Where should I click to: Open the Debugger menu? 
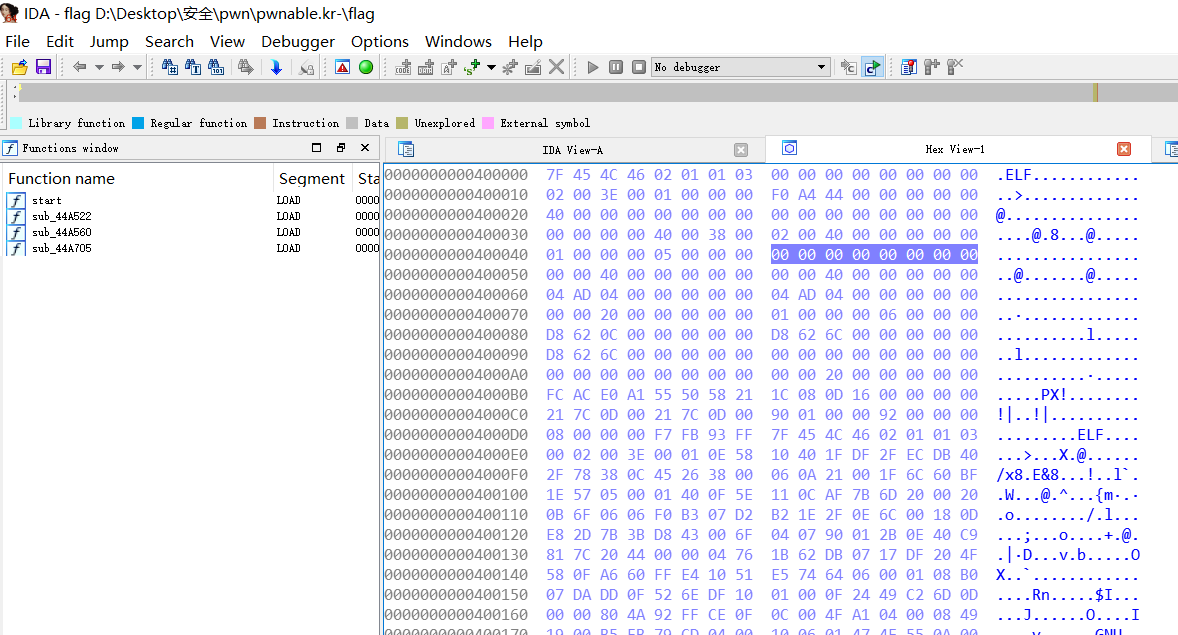point(298,41)
